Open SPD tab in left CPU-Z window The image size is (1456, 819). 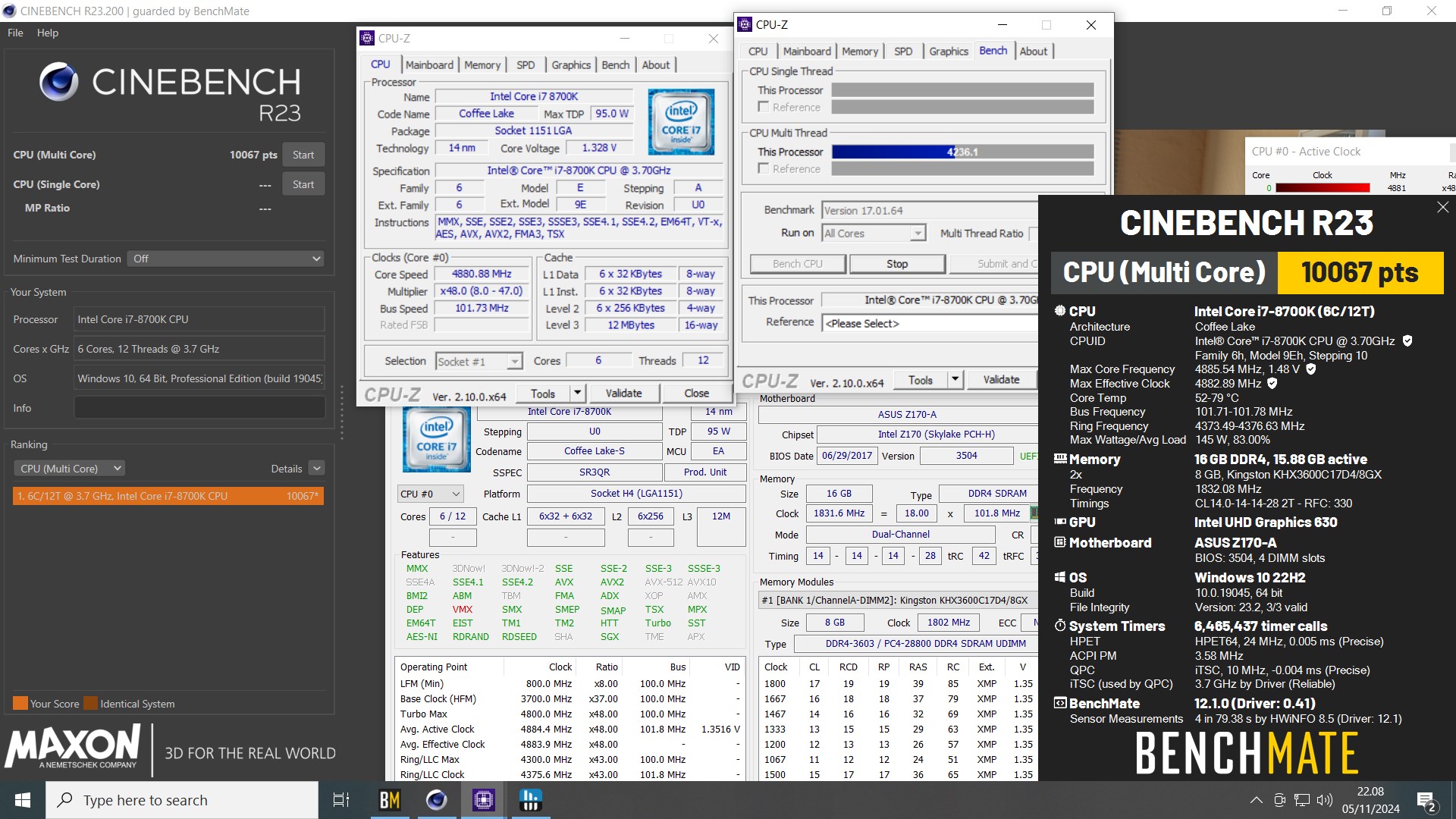526,65
